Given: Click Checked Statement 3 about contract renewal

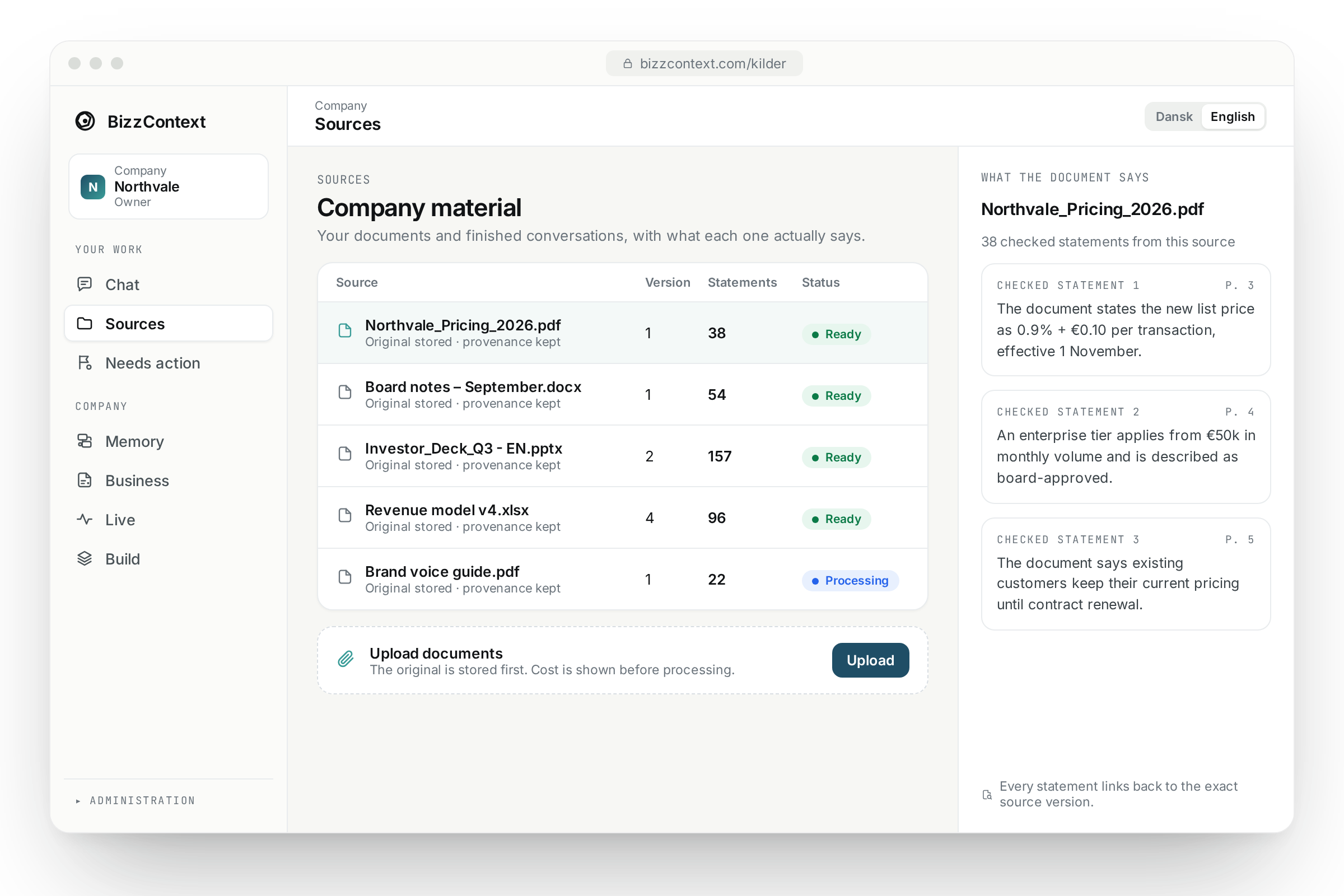Looking at the screenshot, I should point(1126,575).
